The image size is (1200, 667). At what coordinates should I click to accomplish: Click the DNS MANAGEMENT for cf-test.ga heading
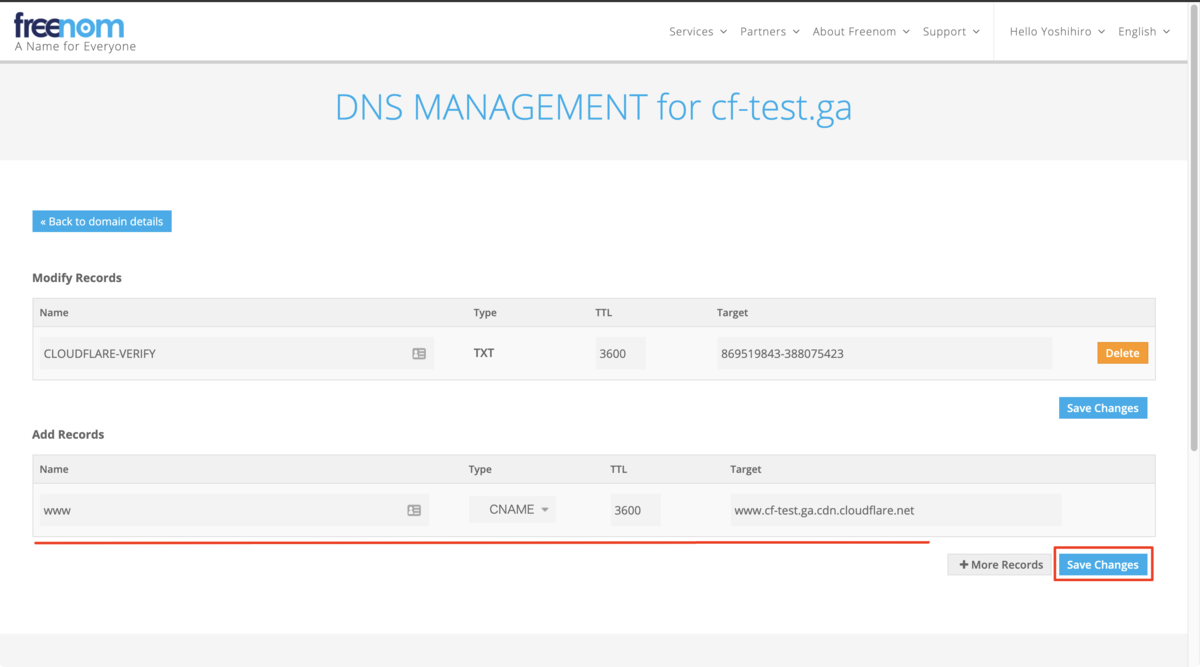coord(594,107)
